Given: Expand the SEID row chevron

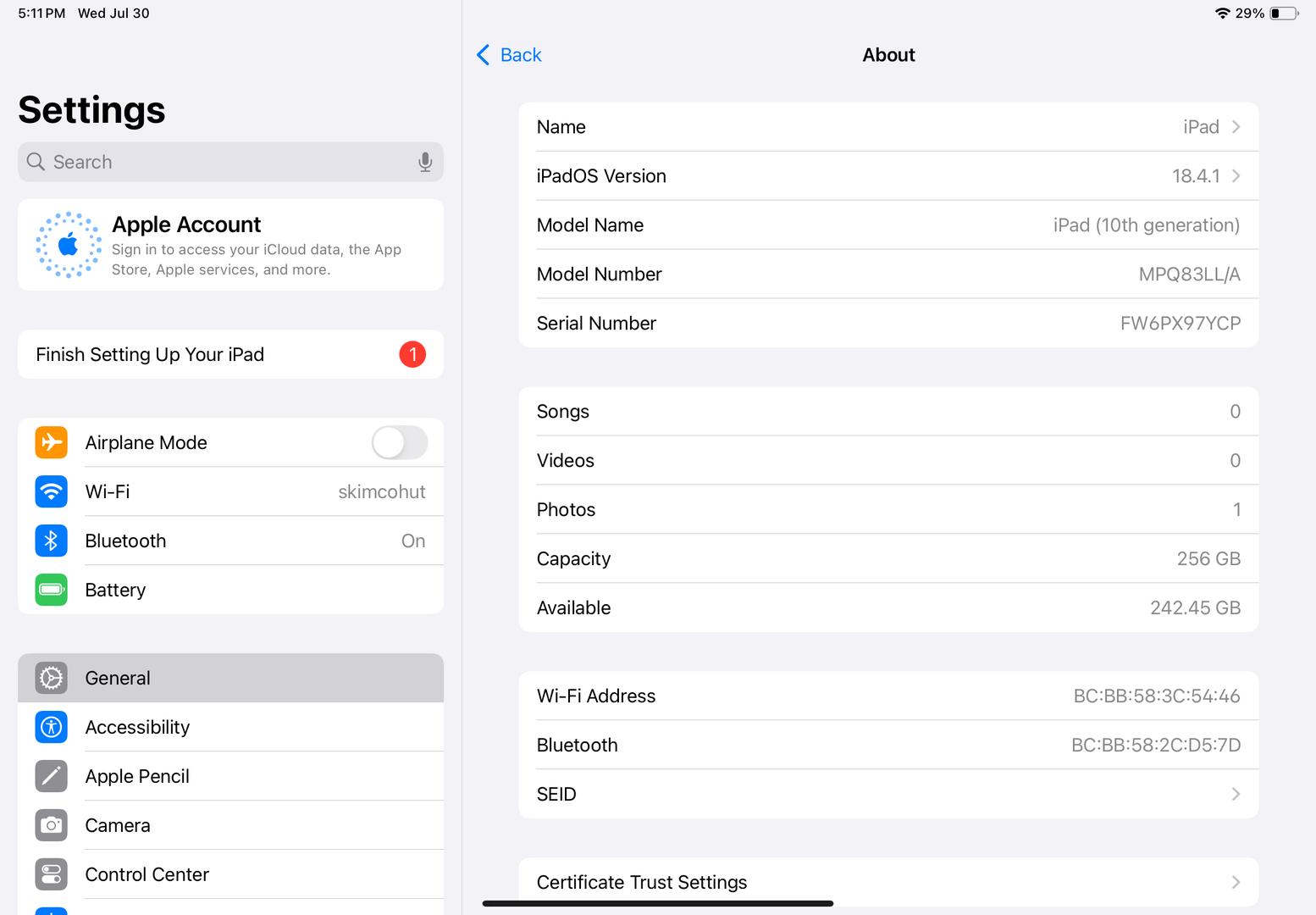Looking at the screenshot, I should click(1236, 795).
